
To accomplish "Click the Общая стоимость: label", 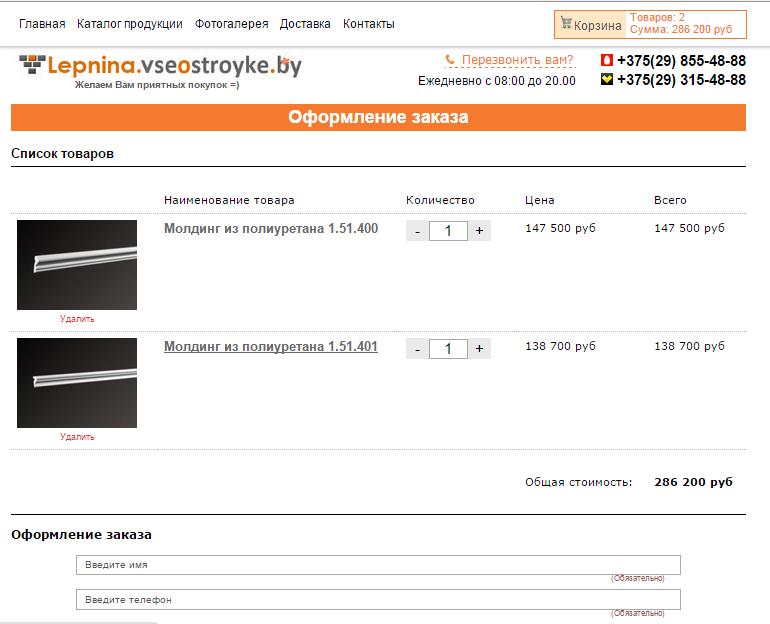I will (578, 482).
